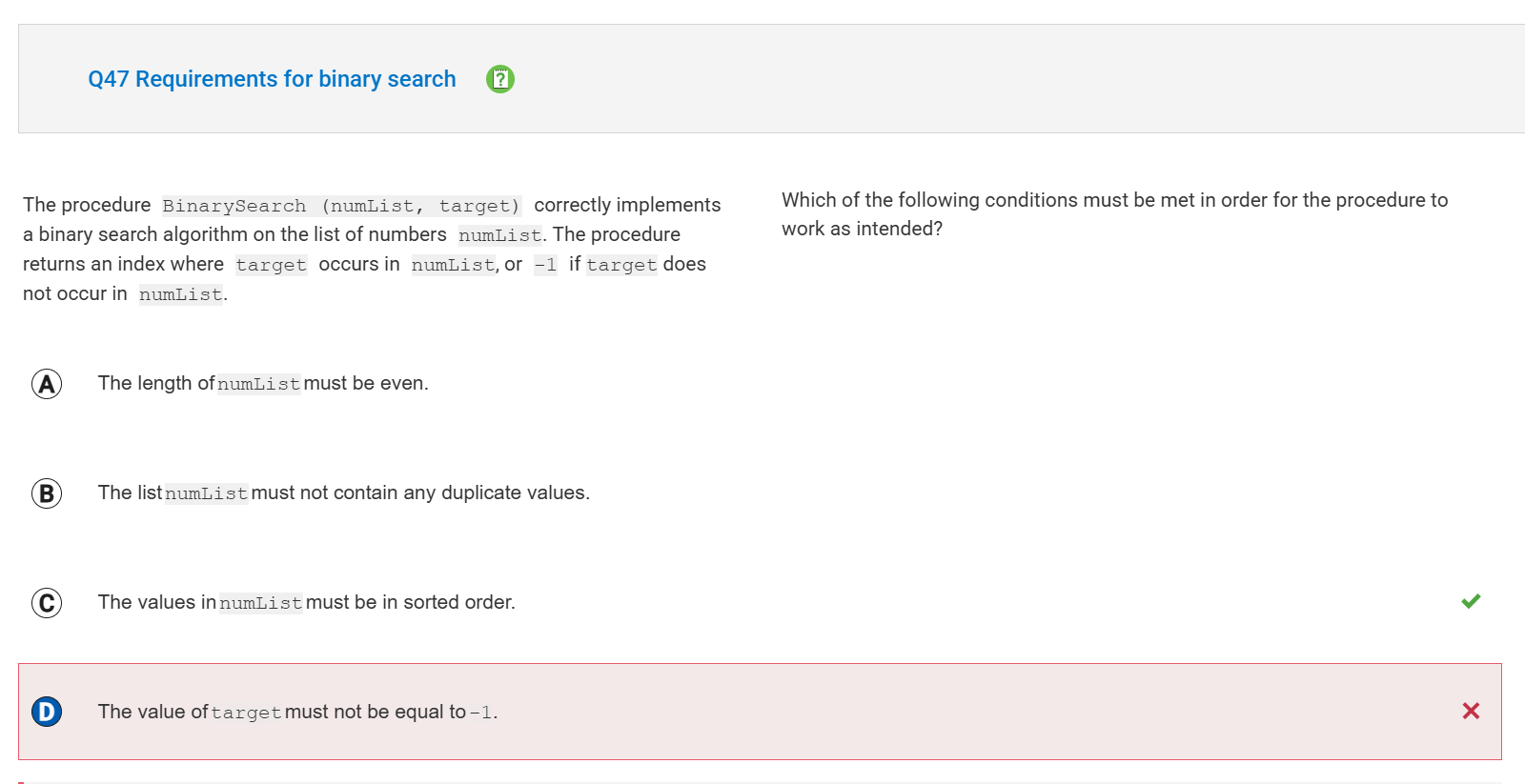This screenshot has height=784, width=1525.
Task: Click the gray question header bar
Action: pos(771,78)
